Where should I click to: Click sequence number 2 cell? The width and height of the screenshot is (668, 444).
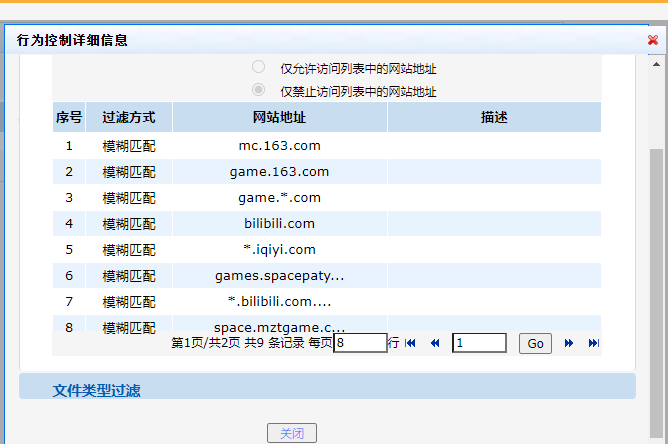click(69, 172)
